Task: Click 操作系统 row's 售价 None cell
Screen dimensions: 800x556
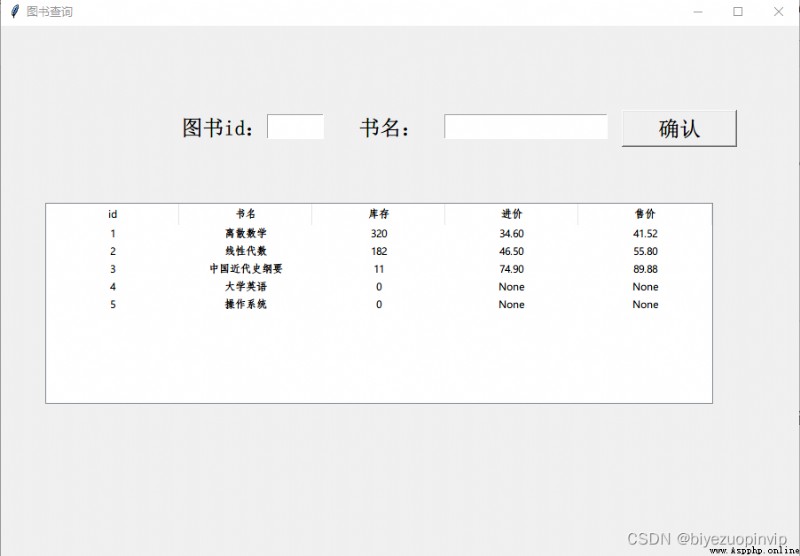Action: pyautogui.click(x=645, y=305)
